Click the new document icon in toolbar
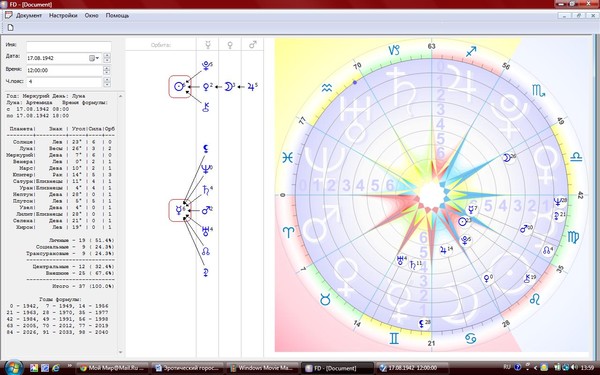Image resolution: width=600 pixels, height=375 pixels. click(11, 28)
